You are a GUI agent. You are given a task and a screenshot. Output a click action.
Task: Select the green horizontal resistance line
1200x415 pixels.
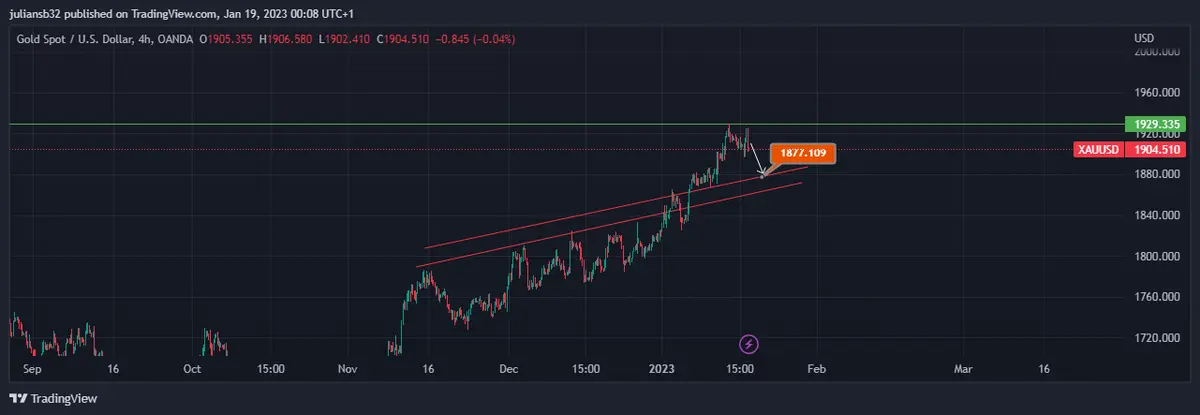coord(400,125)
